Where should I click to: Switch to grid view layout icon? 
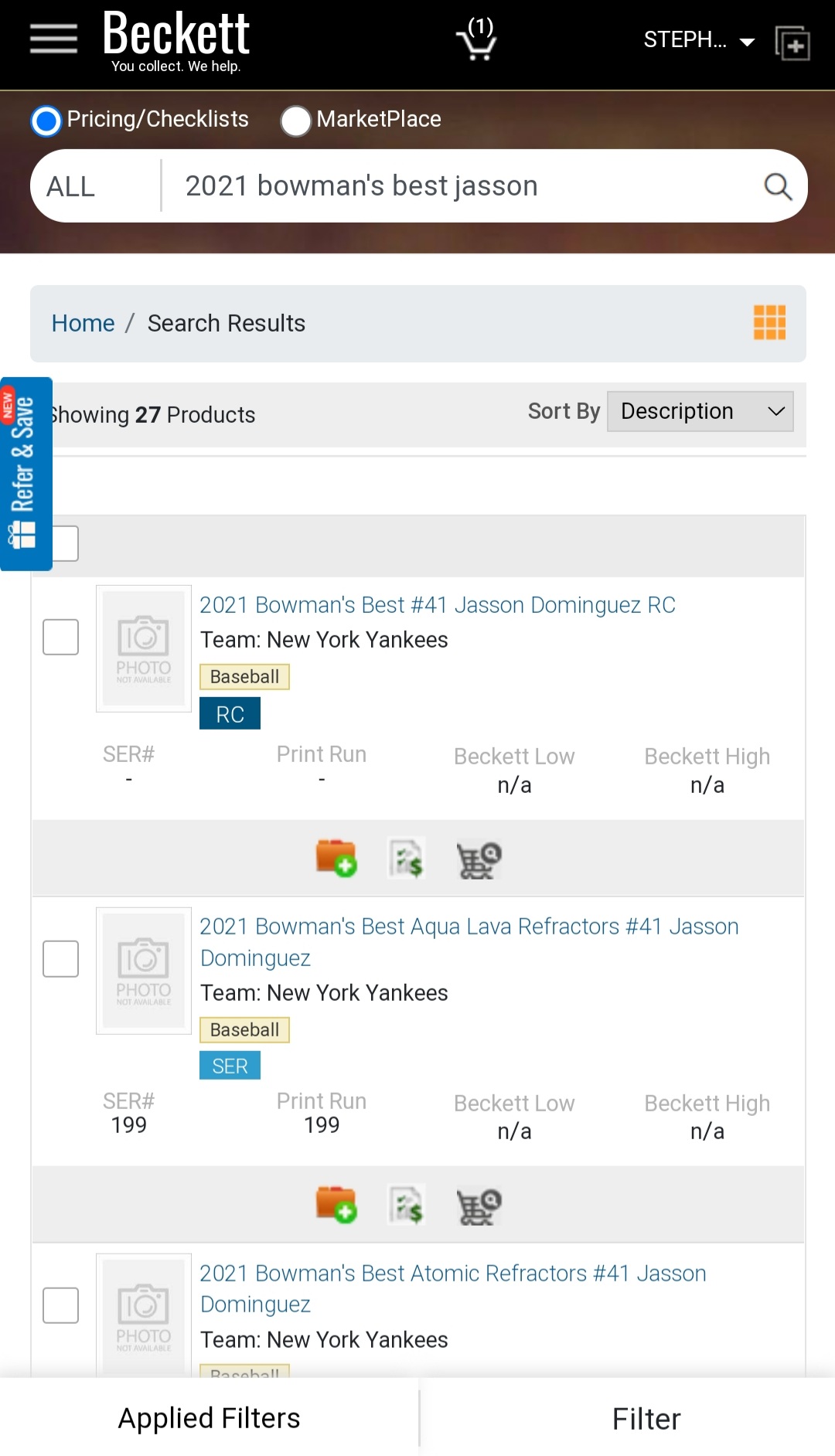click(x=769, y=322)
